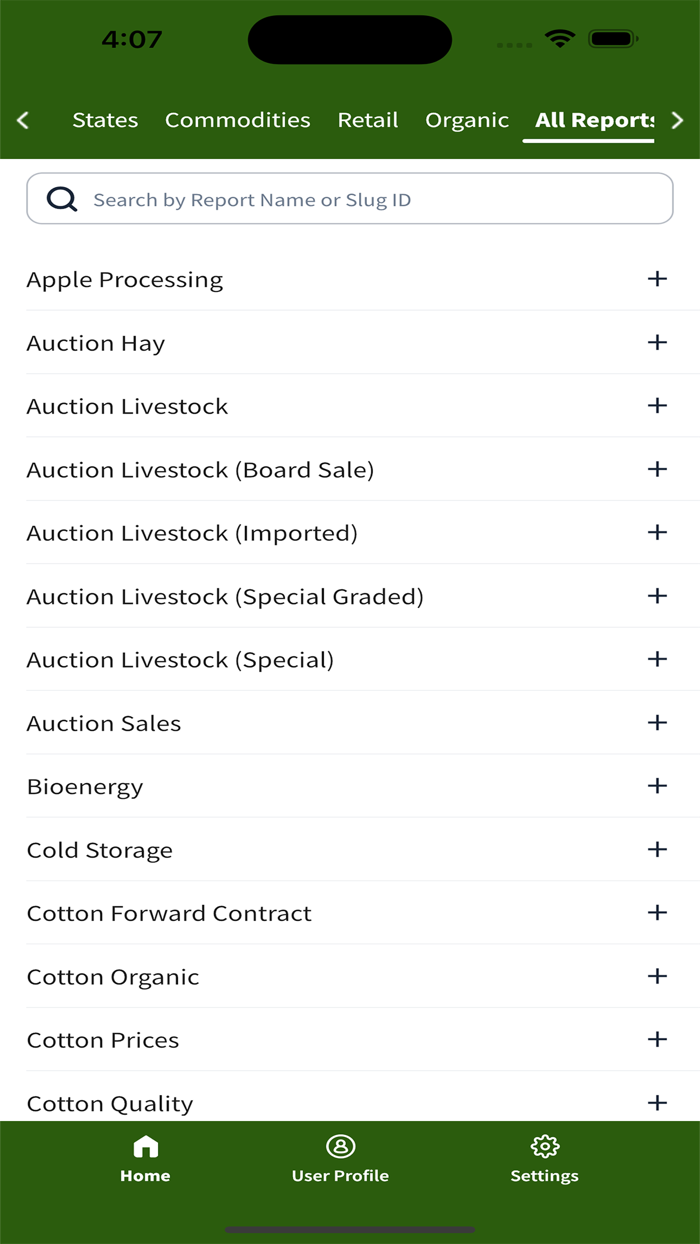
Task: Select the Retail tab
Action: 367,120
